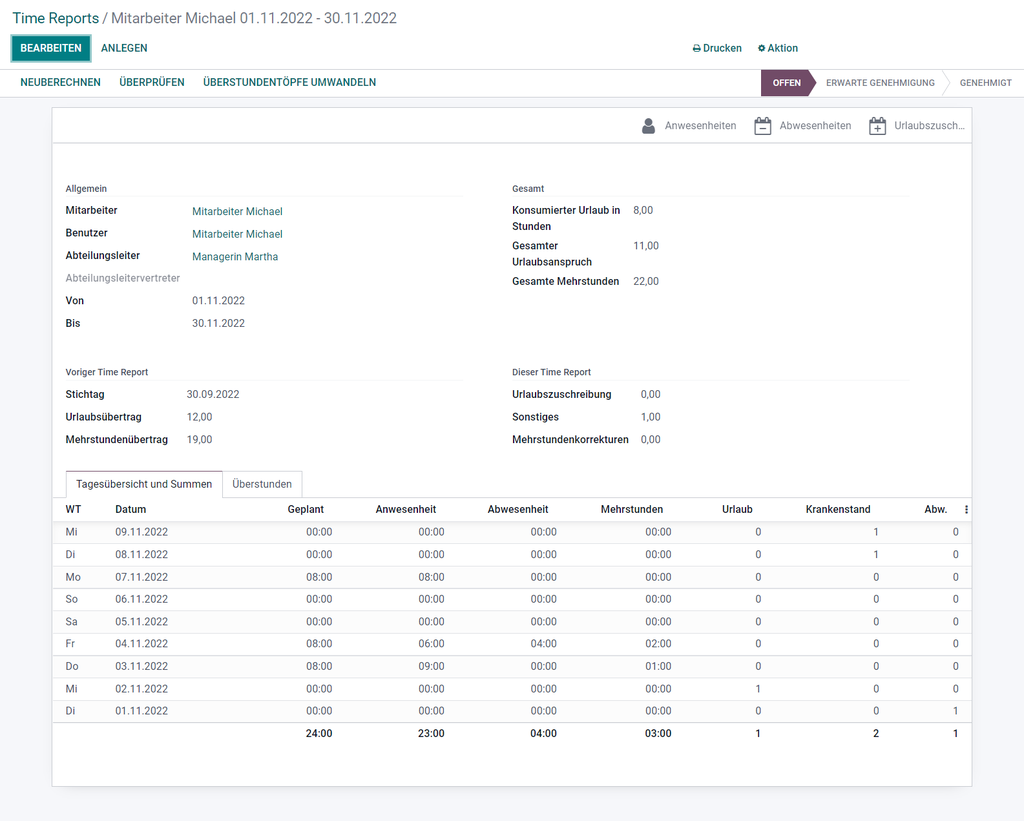
Task: Select the row dated 01.11.2022
Action: point(512,711)
